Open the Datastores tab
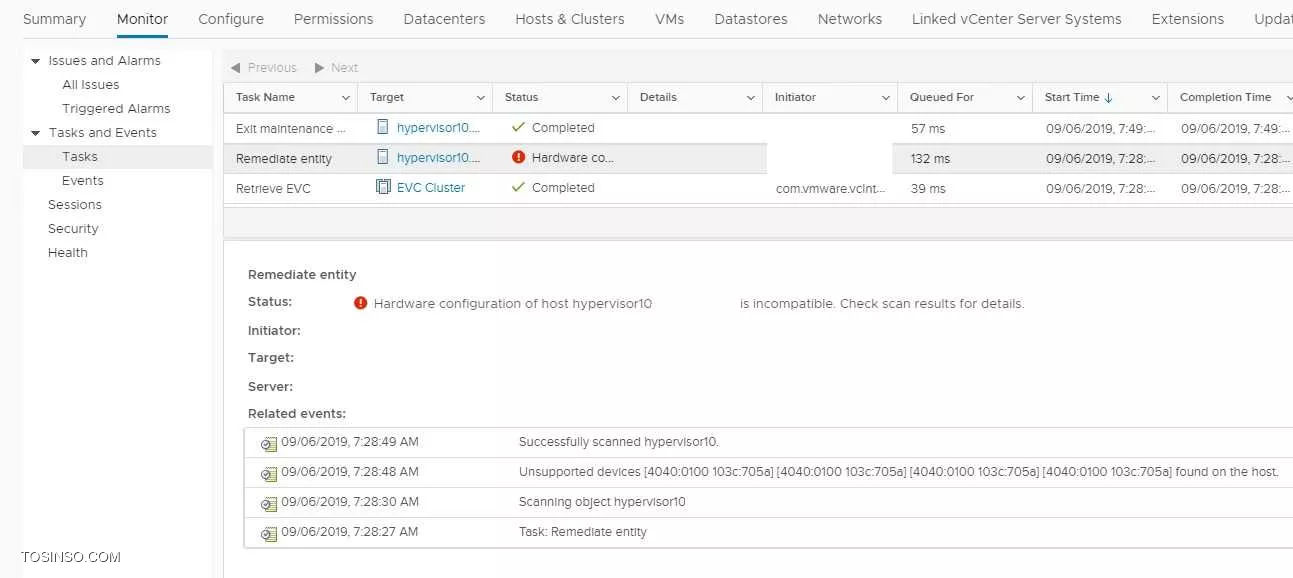This screenshot has height=578, width=1293. pyautogui.click(x=751, y=19)
